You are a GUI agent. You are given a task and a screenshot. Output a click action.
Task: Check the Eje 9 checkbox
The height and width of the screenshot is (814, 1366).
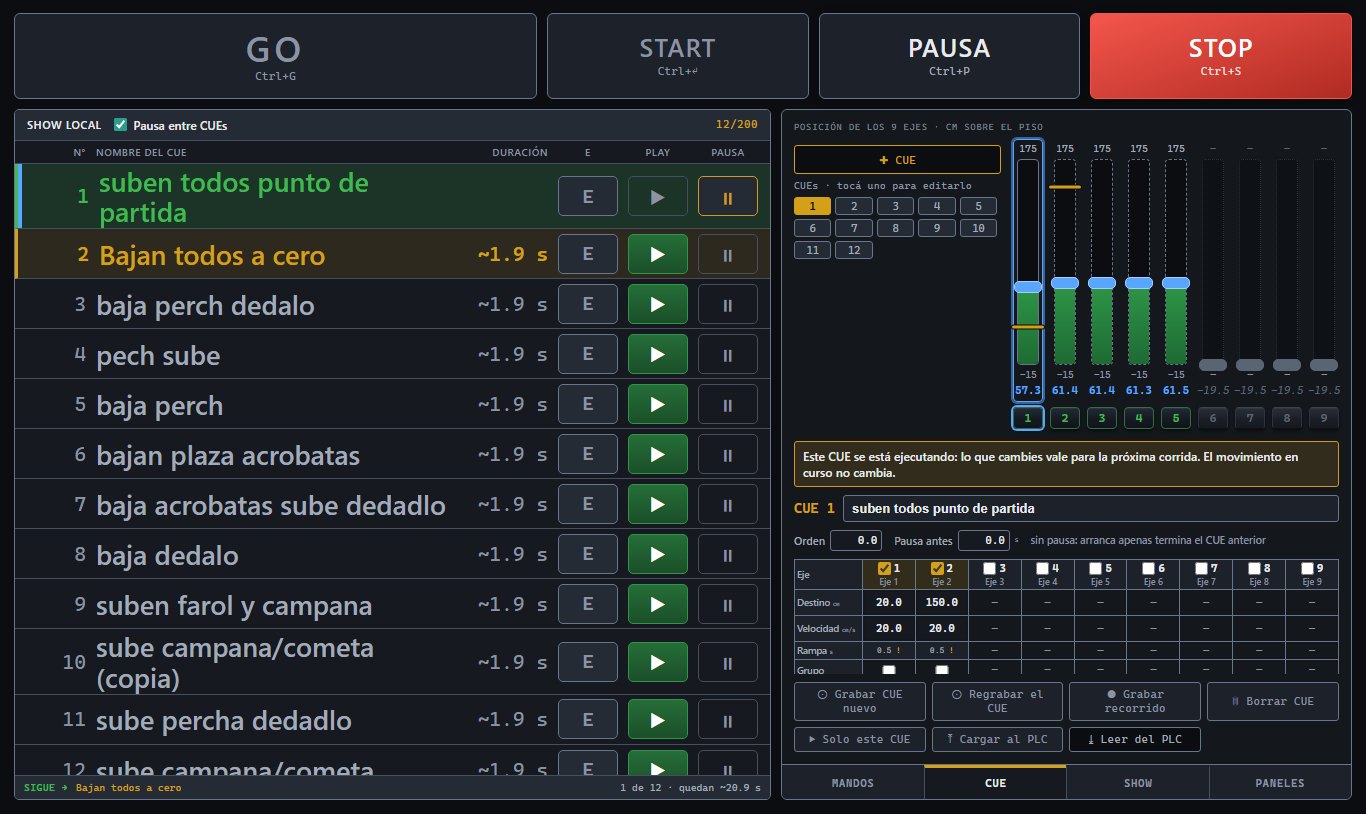click(1306, 568)
